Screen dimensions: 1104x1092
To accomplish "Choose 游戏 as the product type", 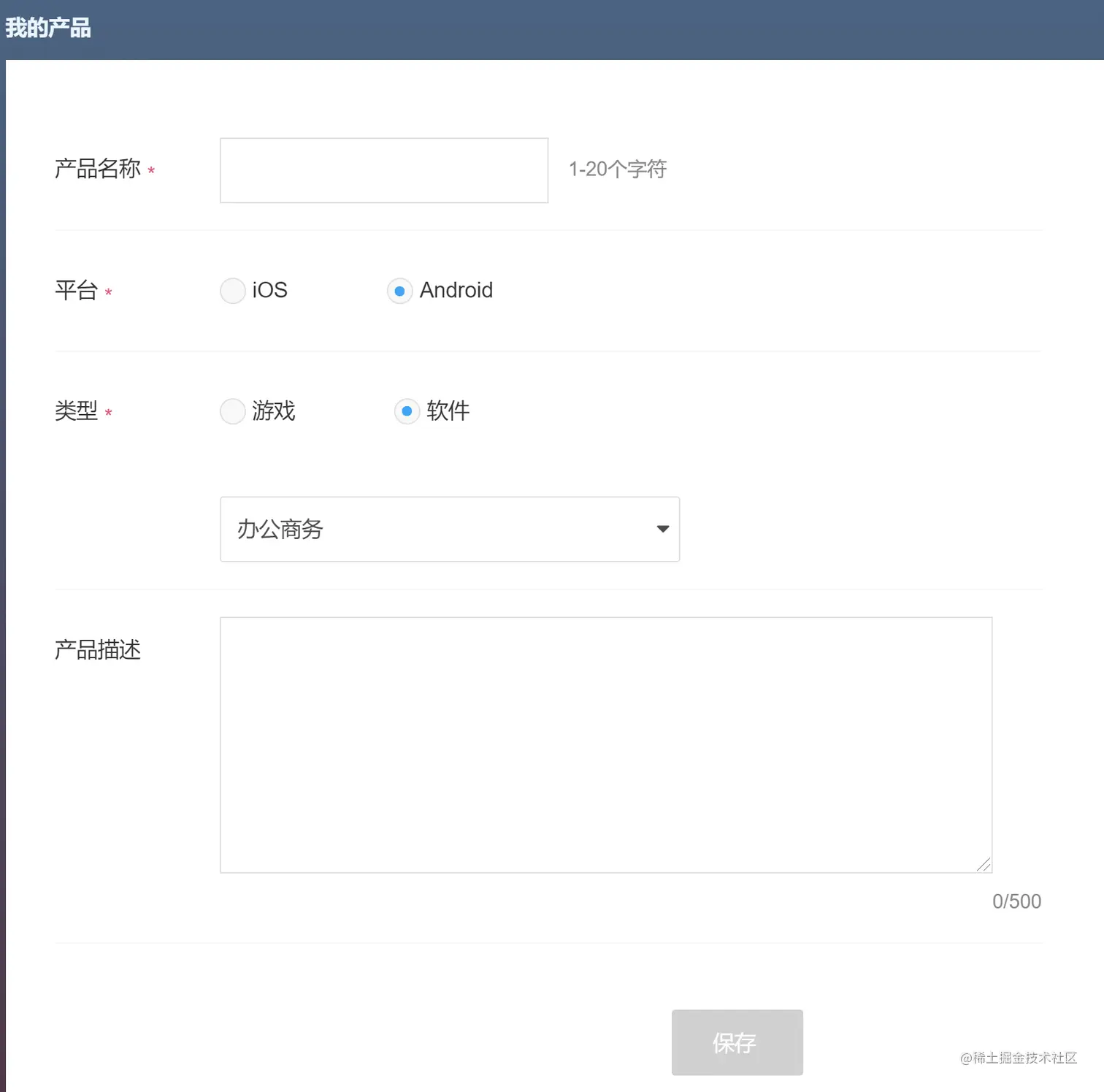I will (232, 411).
